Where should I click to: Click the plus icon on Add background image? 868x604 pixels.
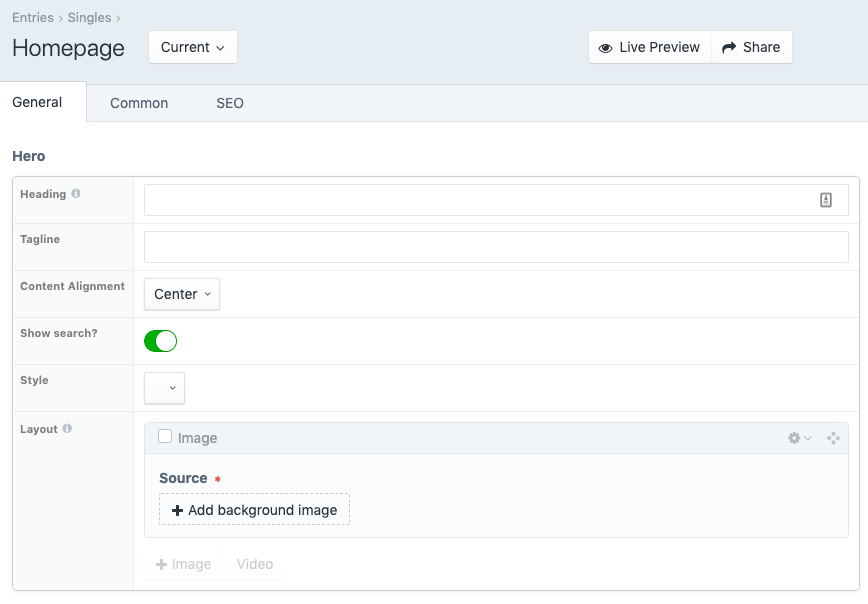[176, 509]
